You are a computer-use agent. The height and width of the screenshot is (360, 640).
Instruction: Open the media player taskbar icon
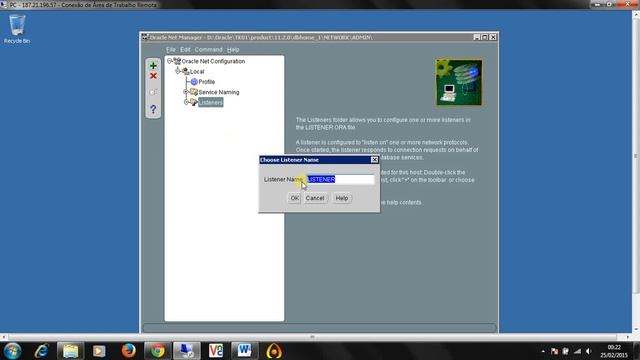(99, 351)
